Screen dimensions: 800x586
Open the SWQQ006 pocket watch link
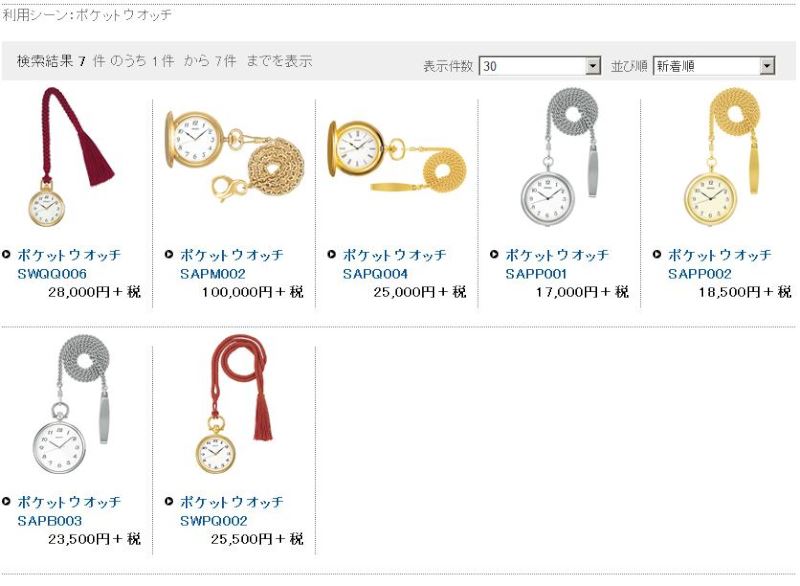(69, 264)
